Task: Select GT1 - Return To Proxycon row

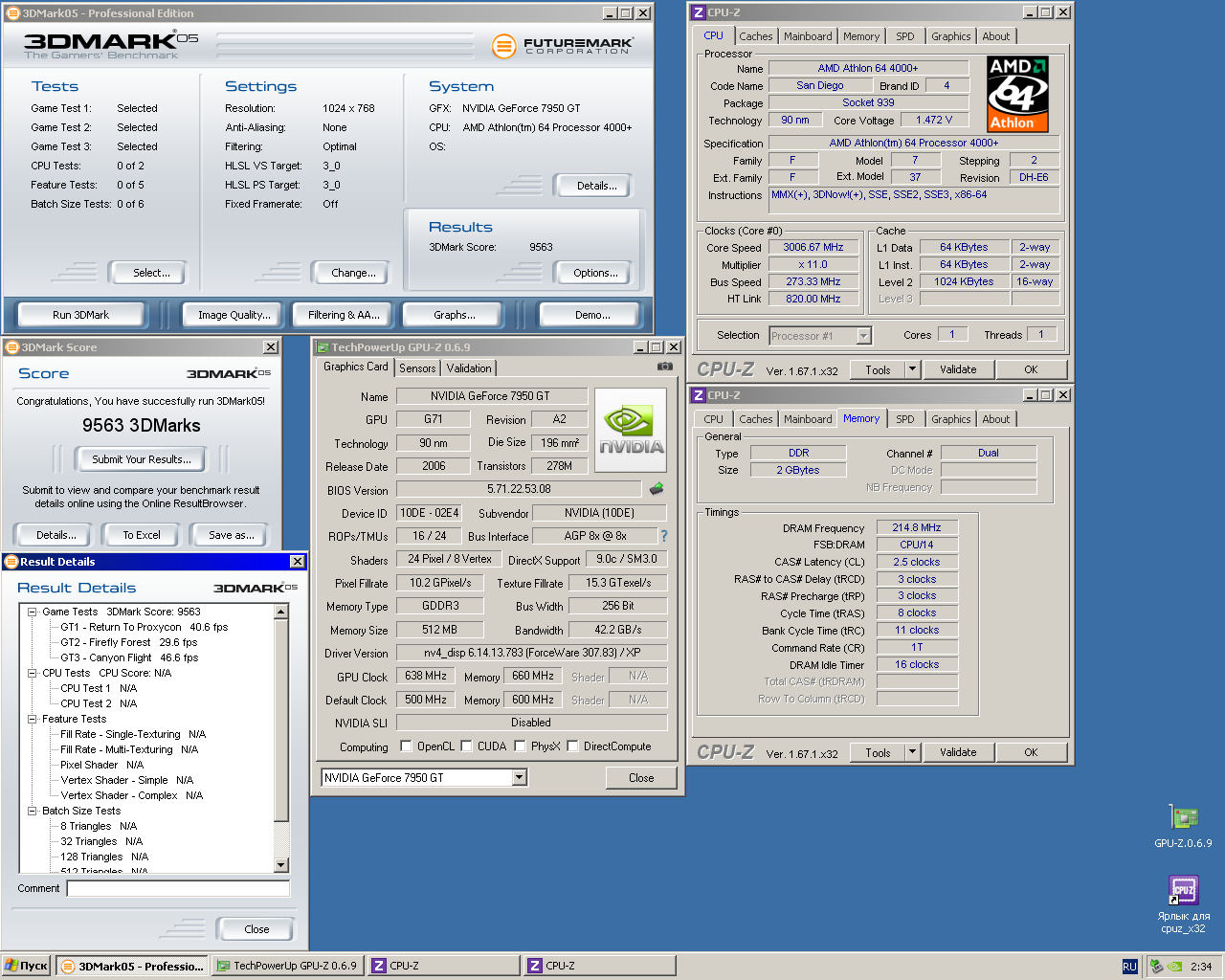Action: pyautogui.click(x=145, y=627)
